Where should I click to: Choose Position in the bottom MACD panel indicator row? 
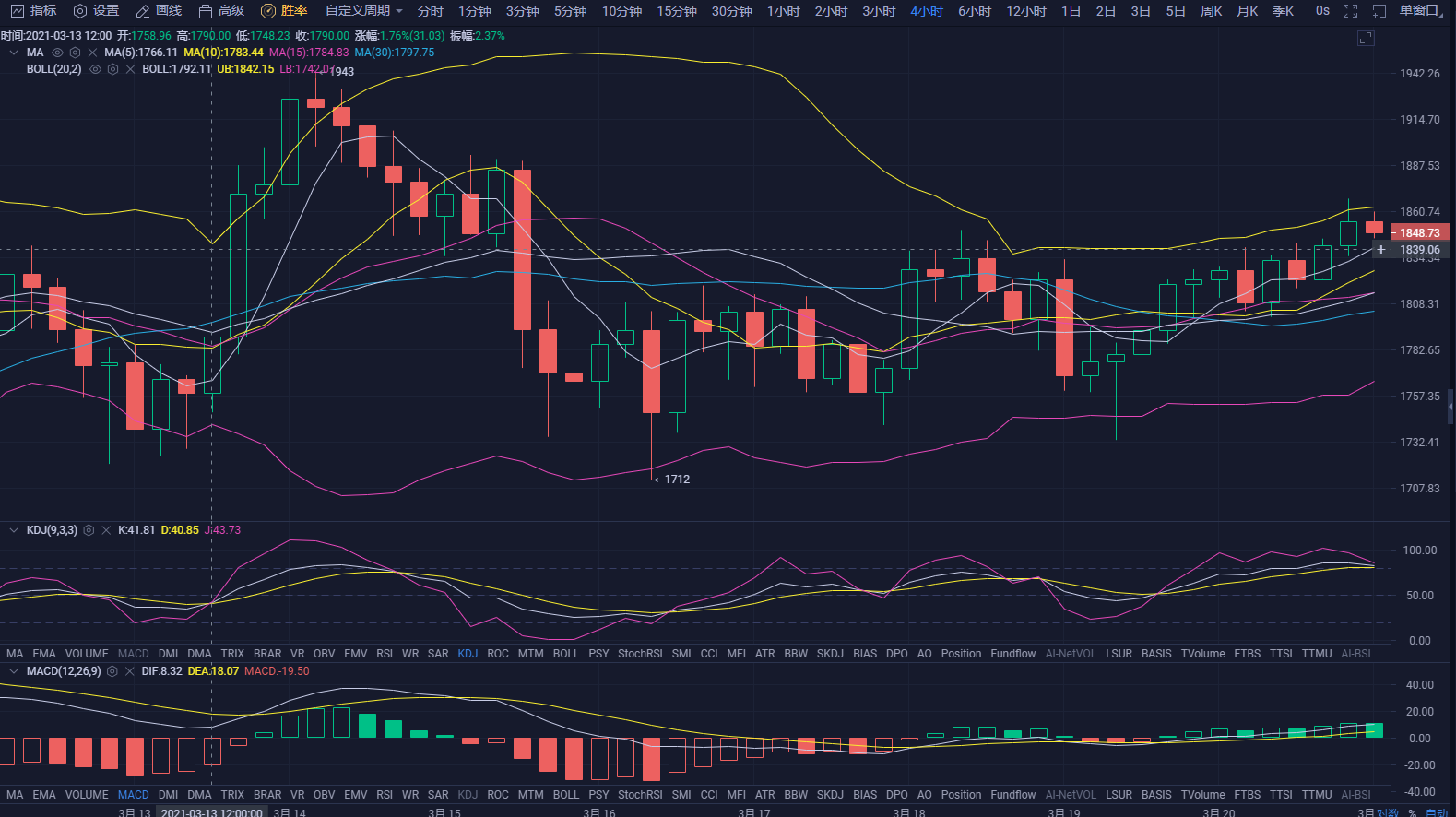click(x=961, y=795)
